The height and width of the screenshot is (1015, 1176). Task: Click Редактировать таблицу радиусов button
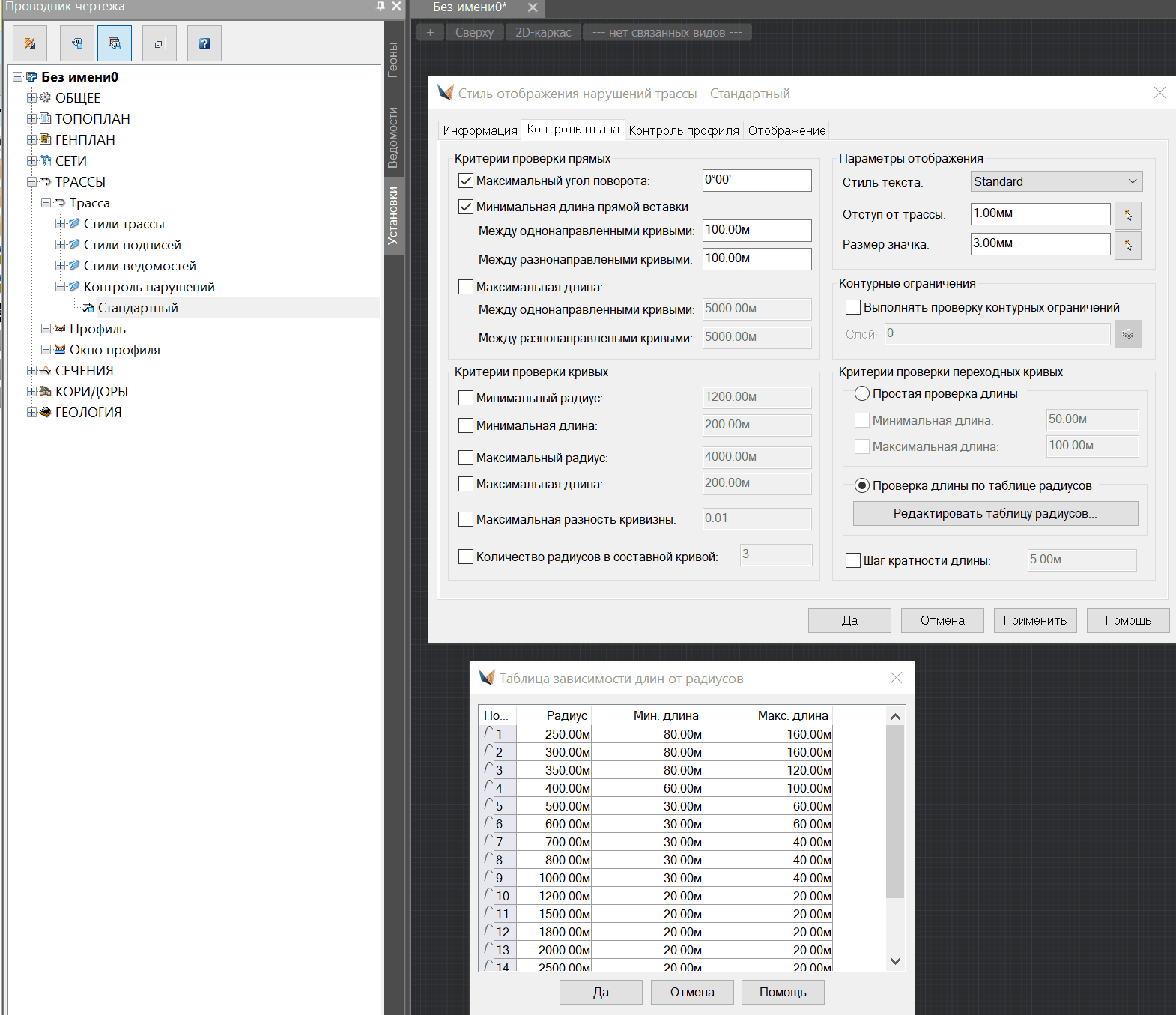[x=995, y=513]
